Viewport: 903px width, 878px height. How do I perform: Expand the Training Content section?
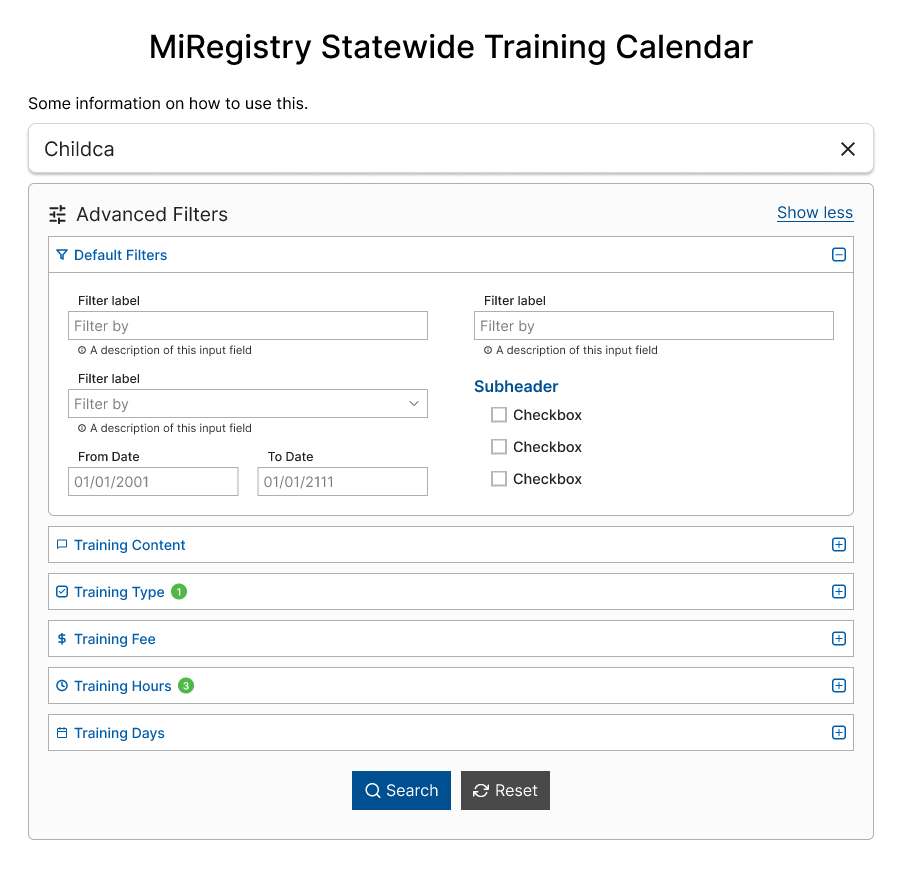(x=839, y=545)
